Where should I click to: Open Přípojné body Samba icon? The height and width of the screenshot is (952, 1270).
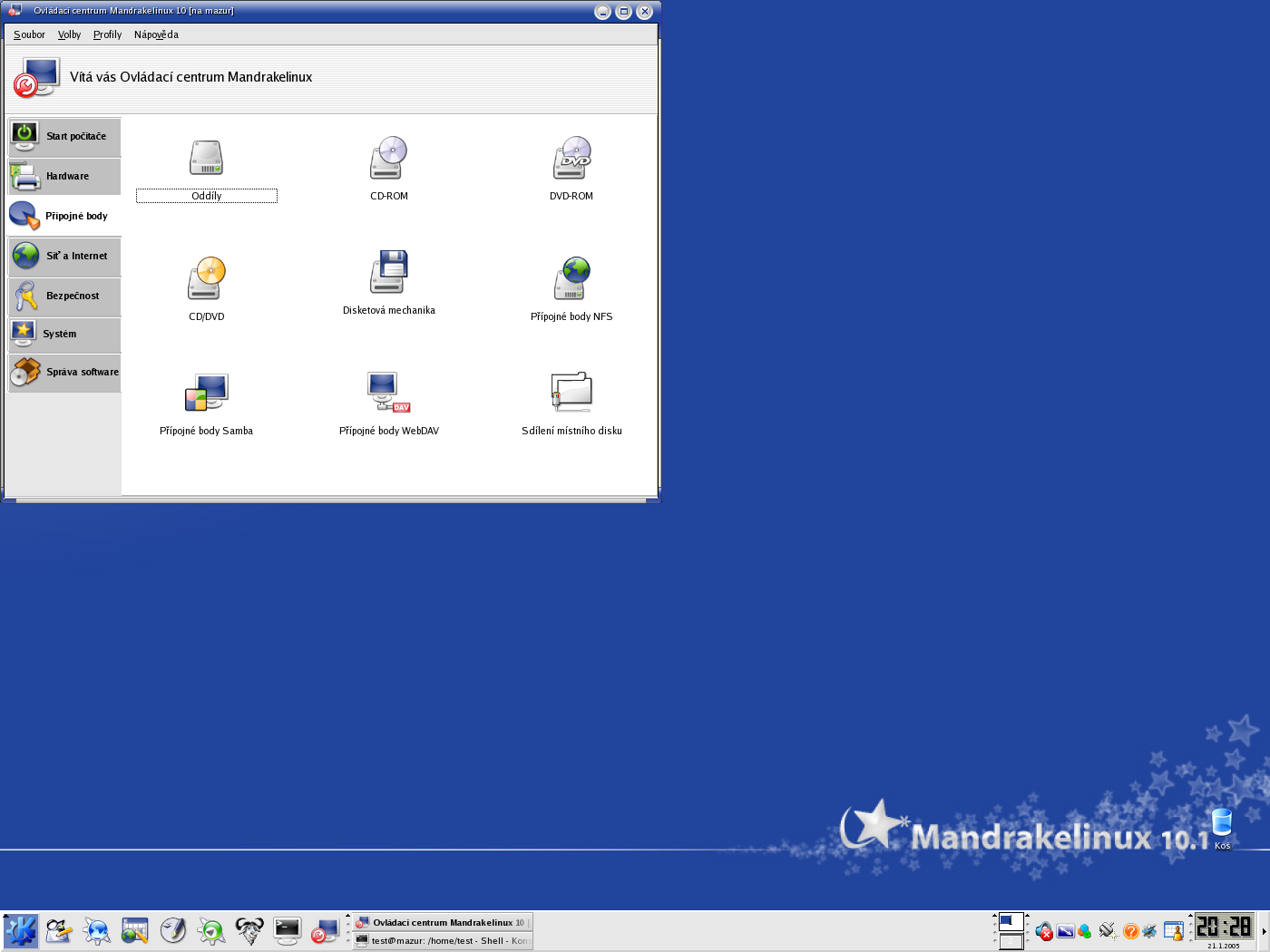pyautogui.click(x=207, y=393)
